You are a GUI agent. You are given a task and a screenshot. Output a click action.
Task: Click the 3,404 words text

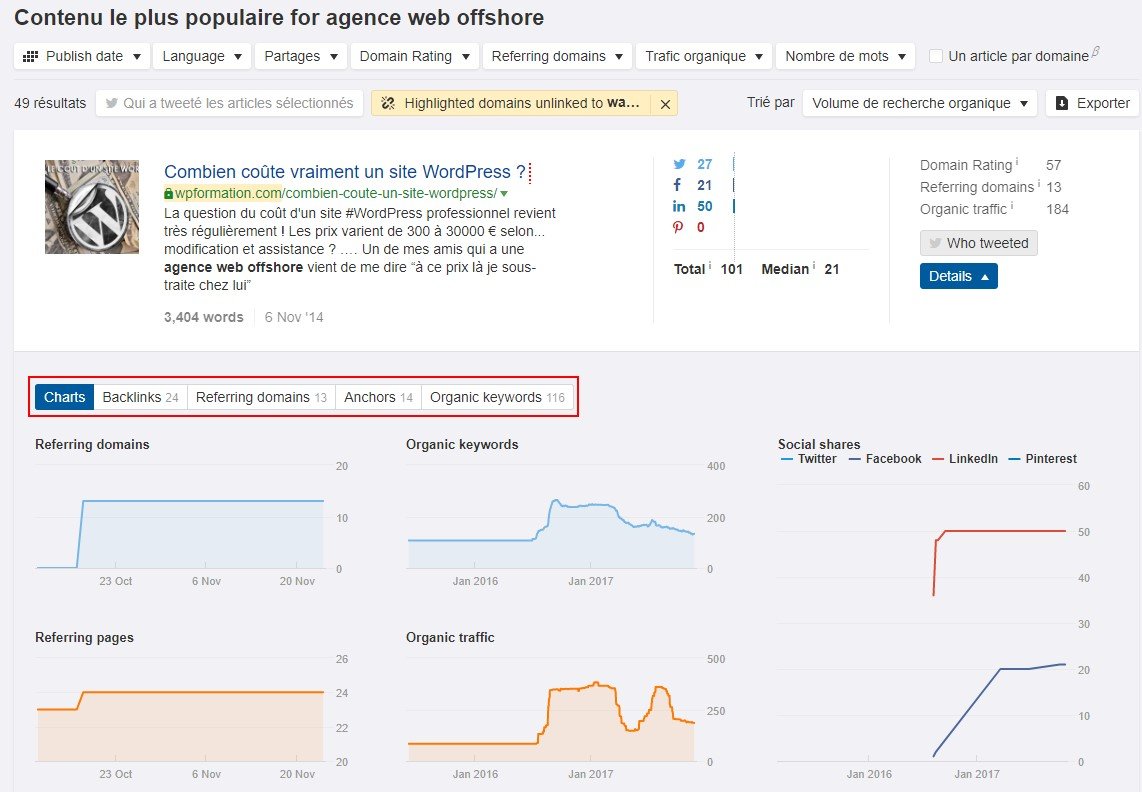[204, 317]
